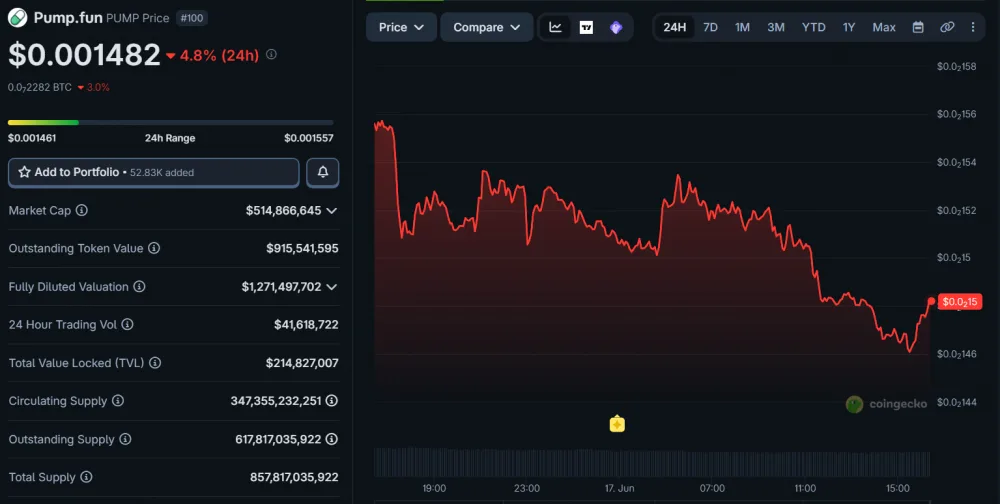1000x504 pixels.
Task: Click the Pump.fun coin logo icon
Action: (17, 17)
